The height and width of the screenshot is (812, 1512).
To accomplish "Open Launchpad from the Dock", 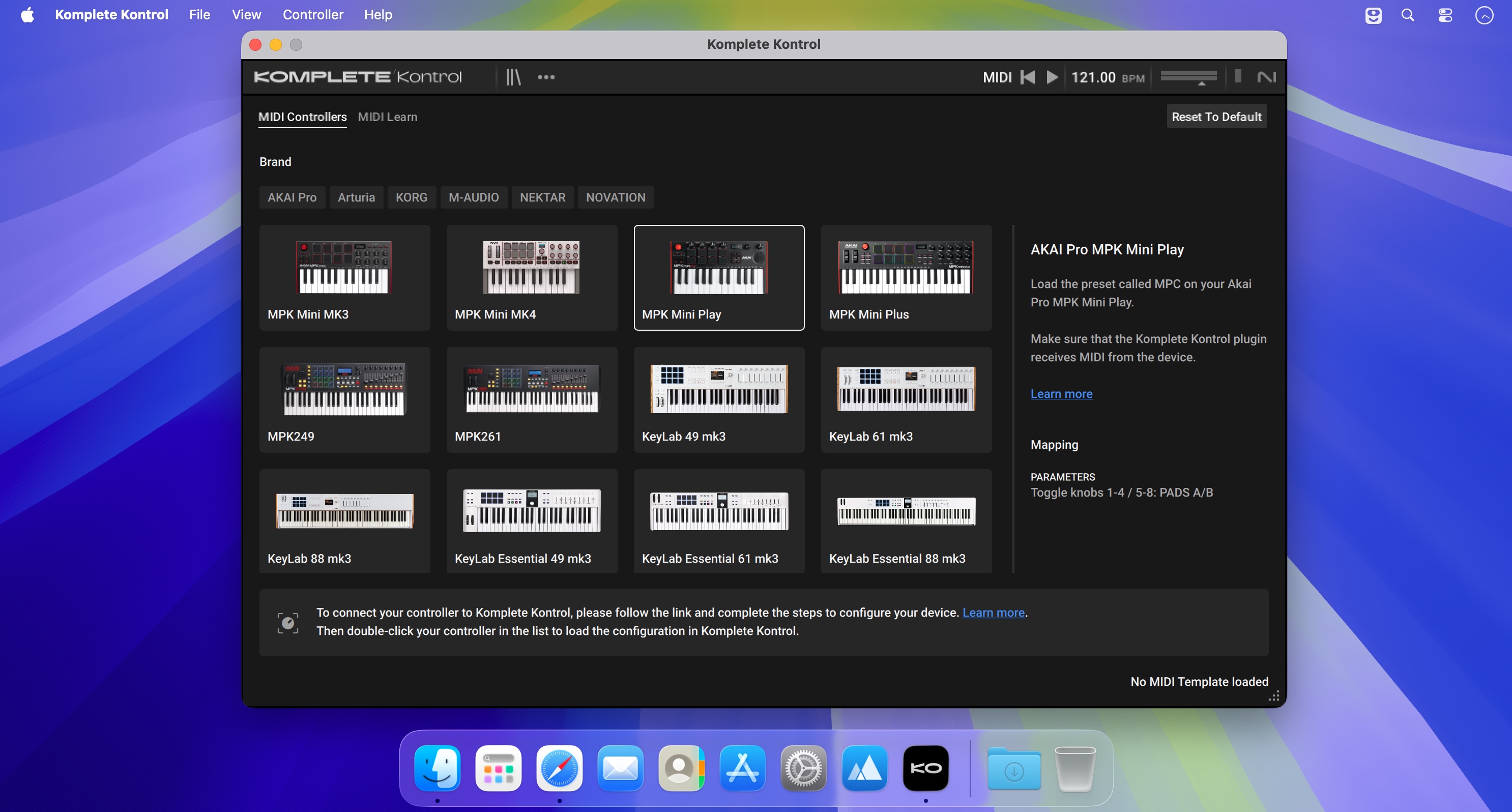I will click(x=499, y=768).
